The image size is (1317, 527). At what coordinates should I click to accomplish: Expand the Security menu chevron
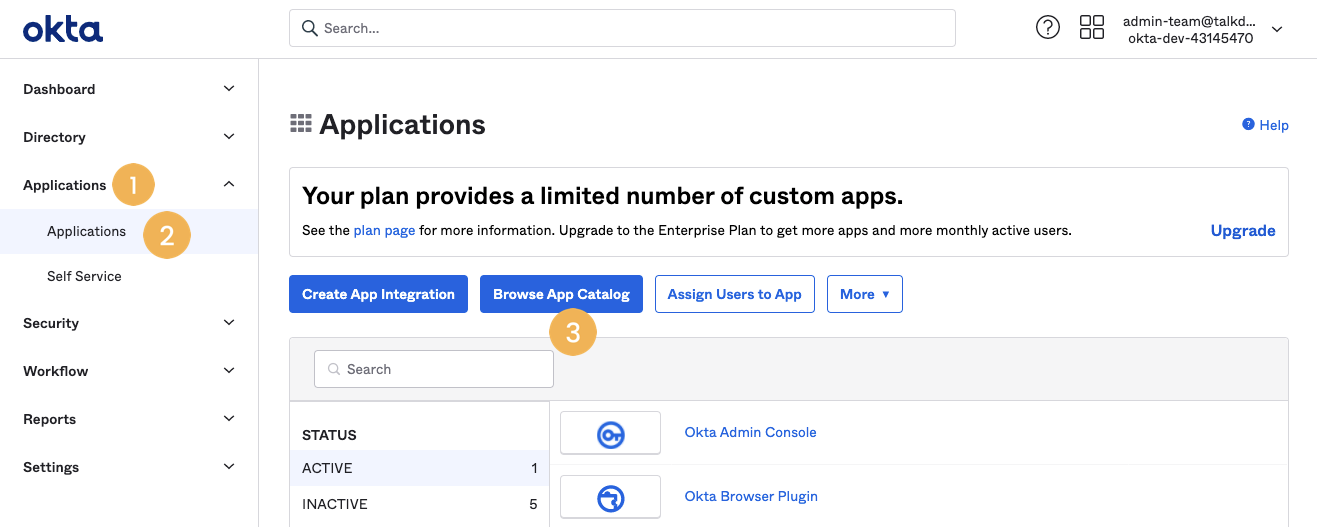(x=229, y=323)
